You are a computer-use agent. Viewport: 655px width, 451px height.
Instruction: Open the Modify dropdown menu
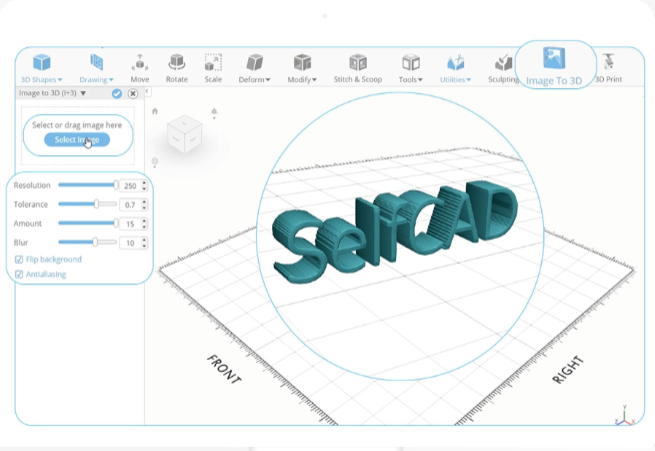point(302,68)
